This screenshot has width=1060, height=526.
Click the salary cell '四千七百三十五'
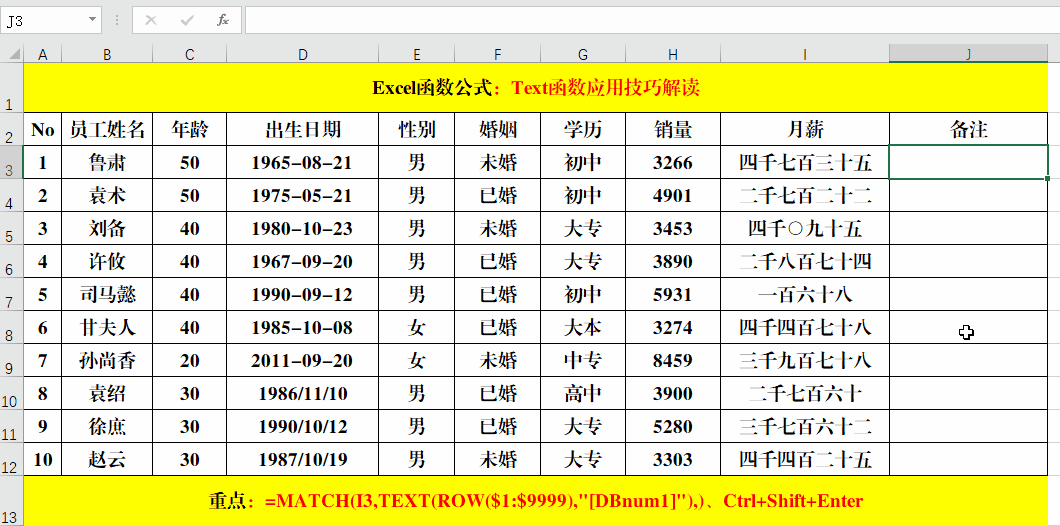point(804,162)
